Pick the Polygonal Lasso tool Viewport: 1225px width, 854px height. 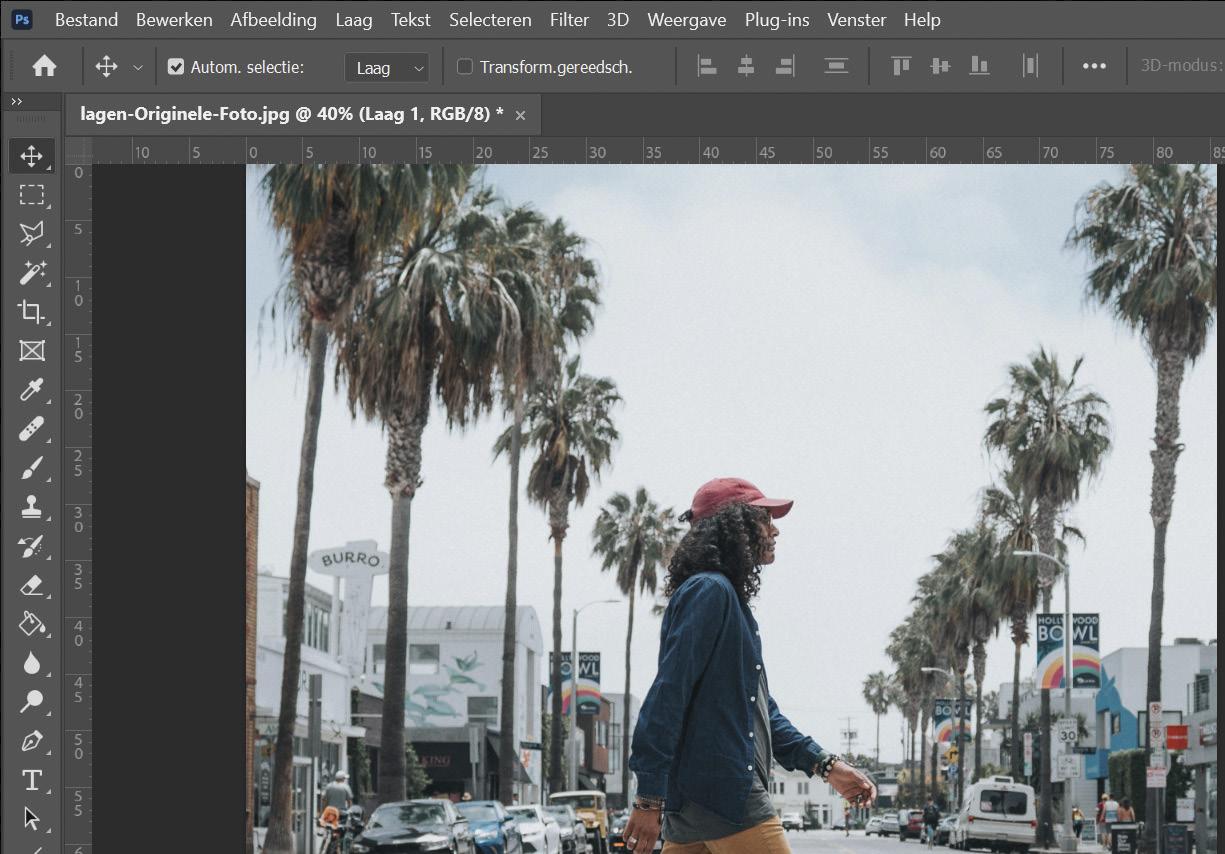coord(32,234)
